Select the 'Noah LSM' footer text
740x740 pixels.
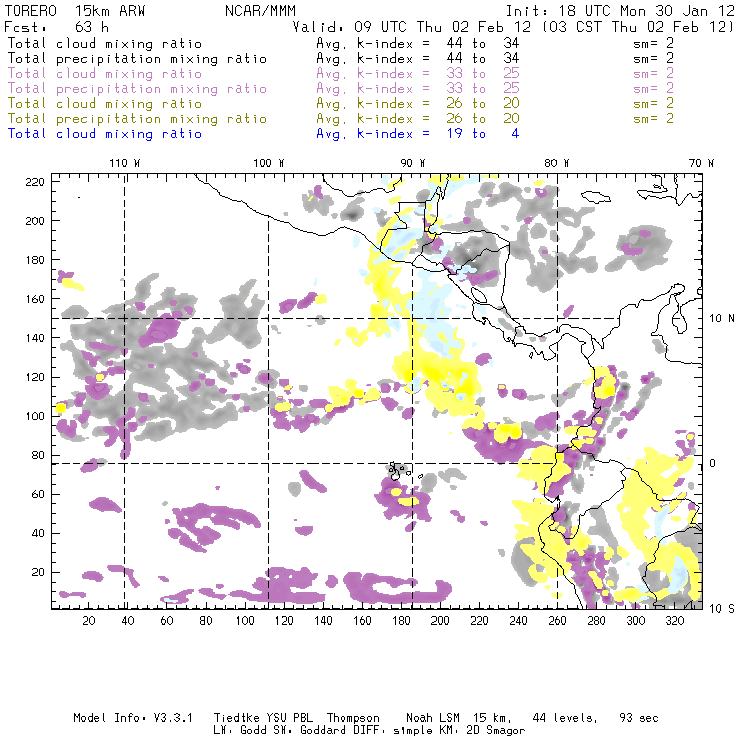(x=433, y=718)
